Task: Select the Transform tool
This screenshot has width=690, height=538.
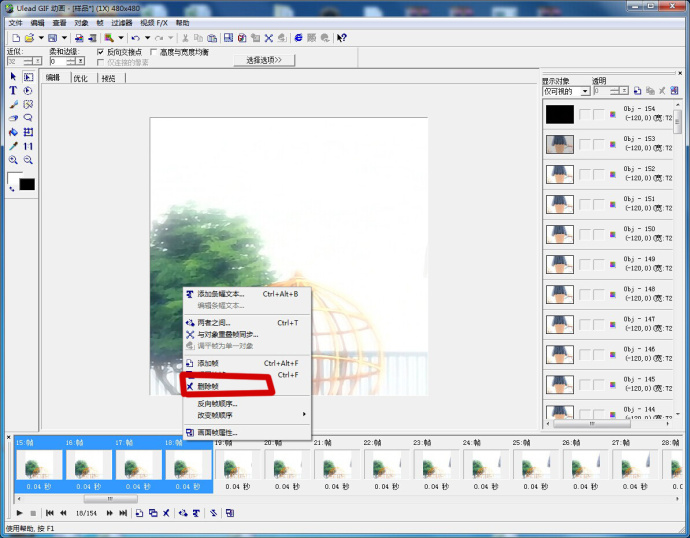Action: (x=28, y=132)
